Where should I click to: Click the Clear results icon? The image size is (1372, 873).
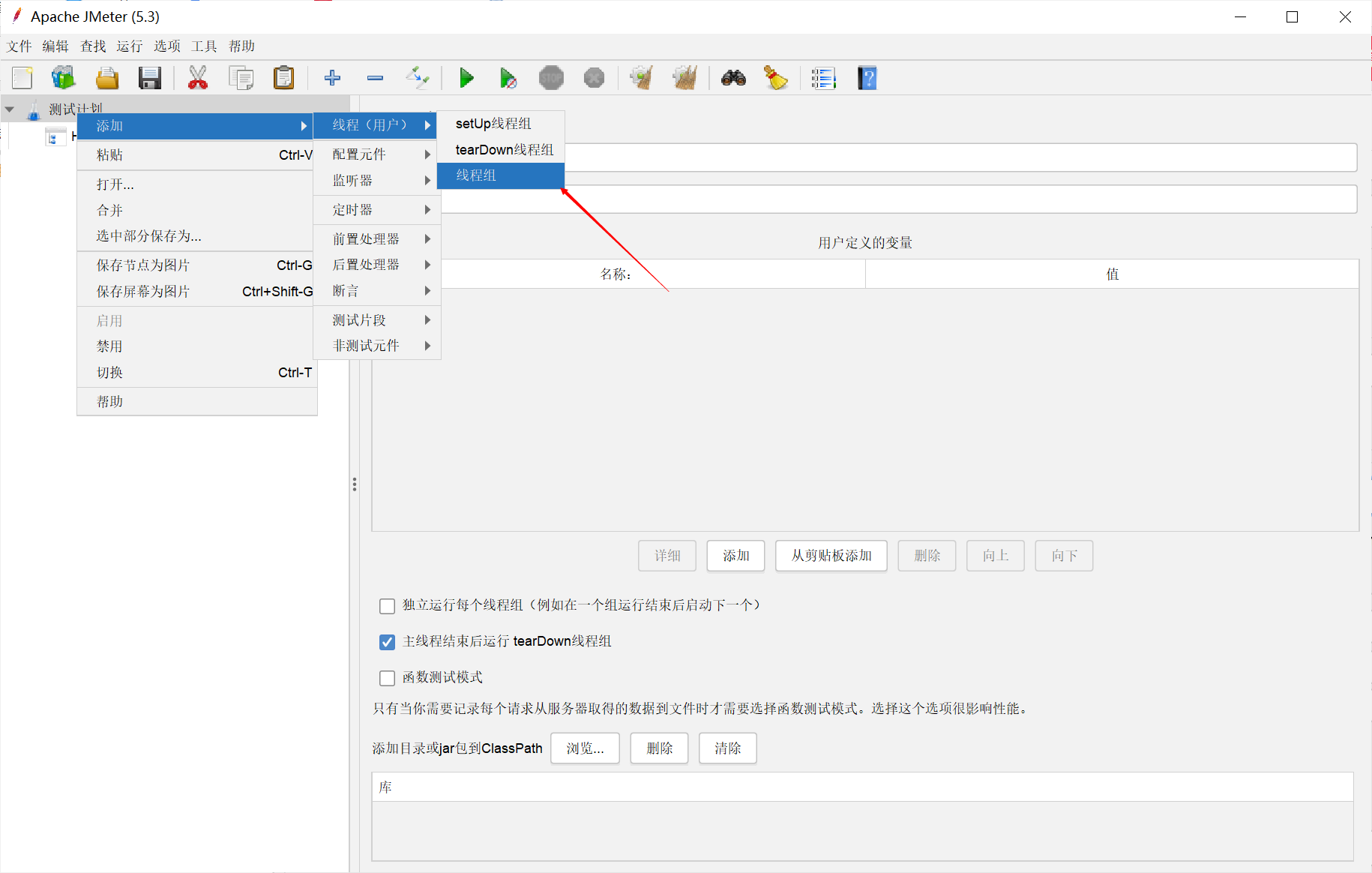tap(642, 78)
